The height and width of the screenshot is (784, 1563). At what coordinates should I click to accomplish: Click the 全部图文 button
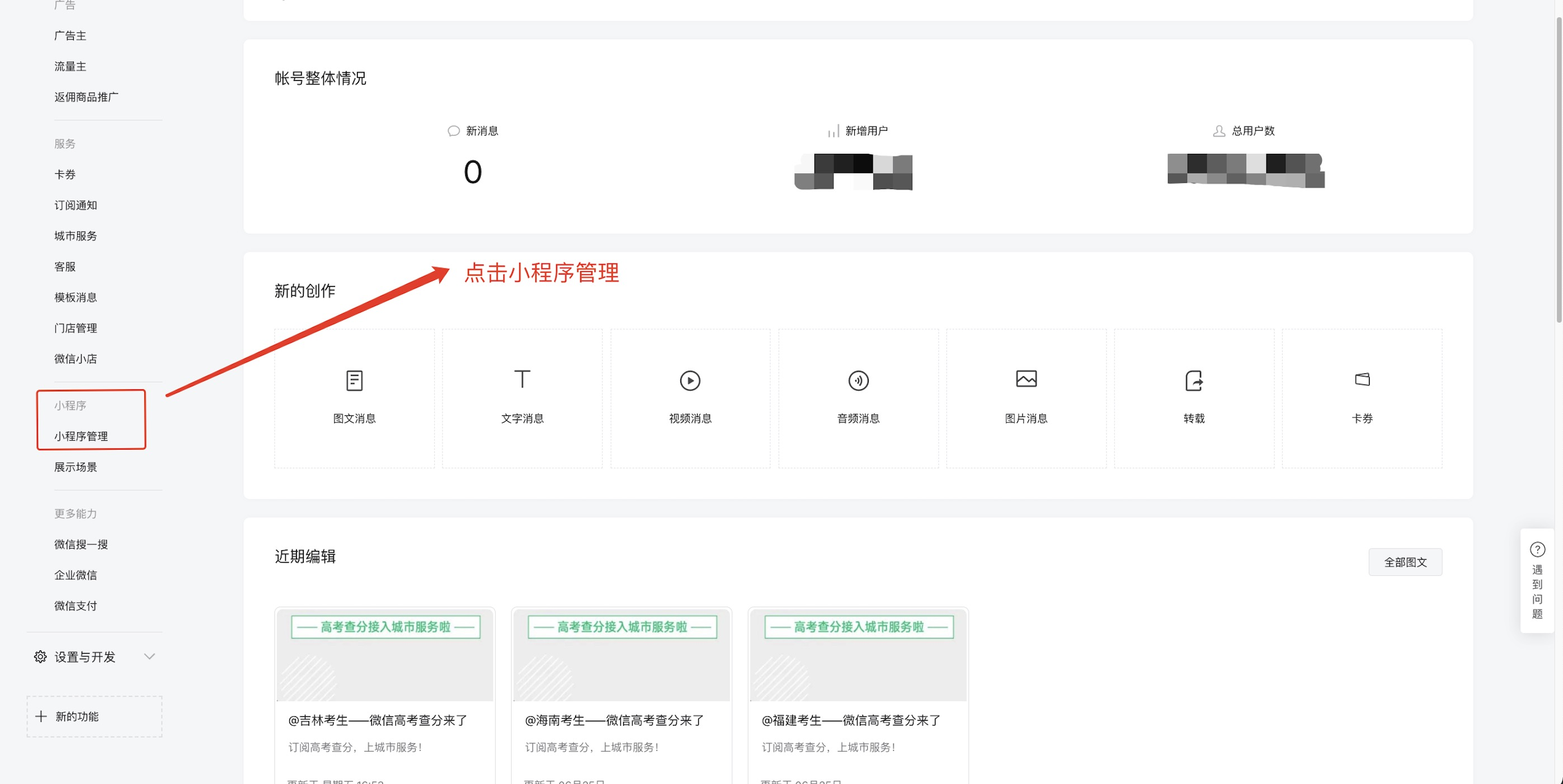pos(1405,562)
